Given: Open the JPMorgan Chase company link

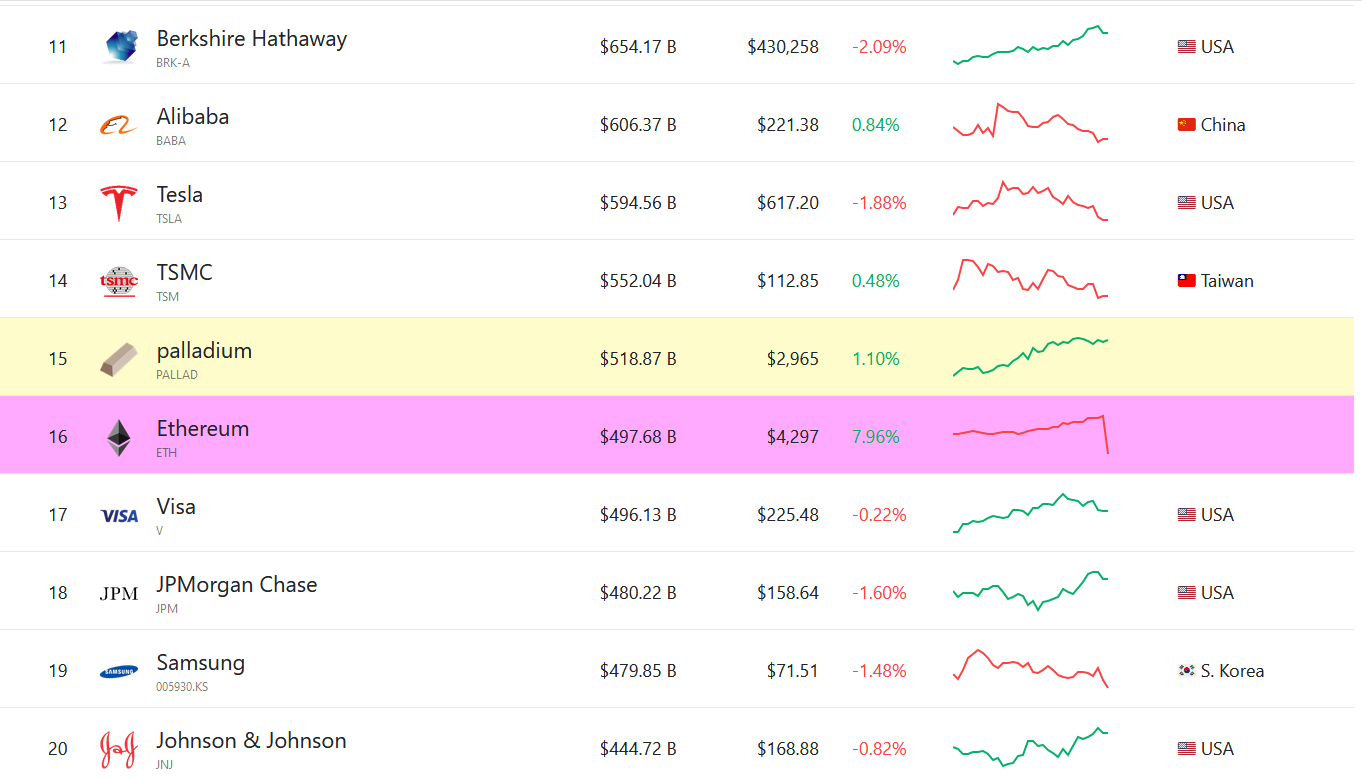Looking at the screenshot, I should [x=237, y=585].
